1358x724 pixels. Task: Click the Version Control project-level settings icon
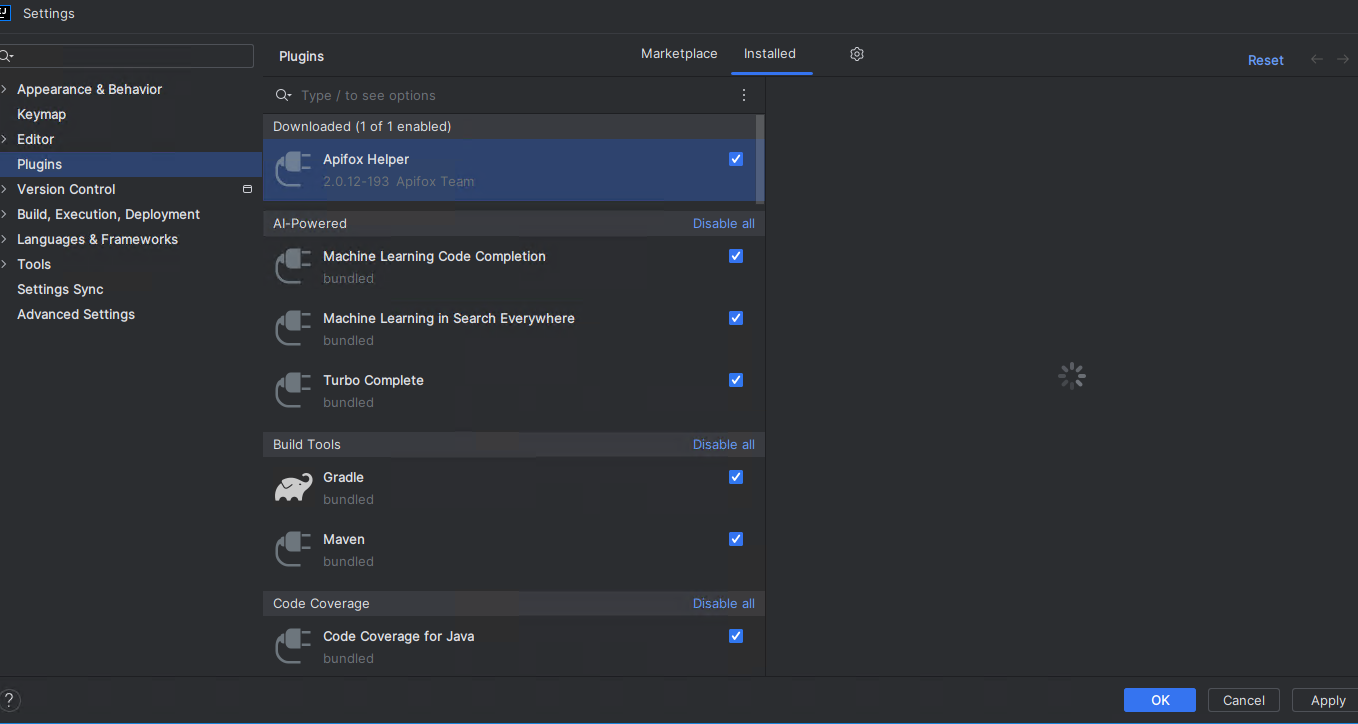[247, 189]
